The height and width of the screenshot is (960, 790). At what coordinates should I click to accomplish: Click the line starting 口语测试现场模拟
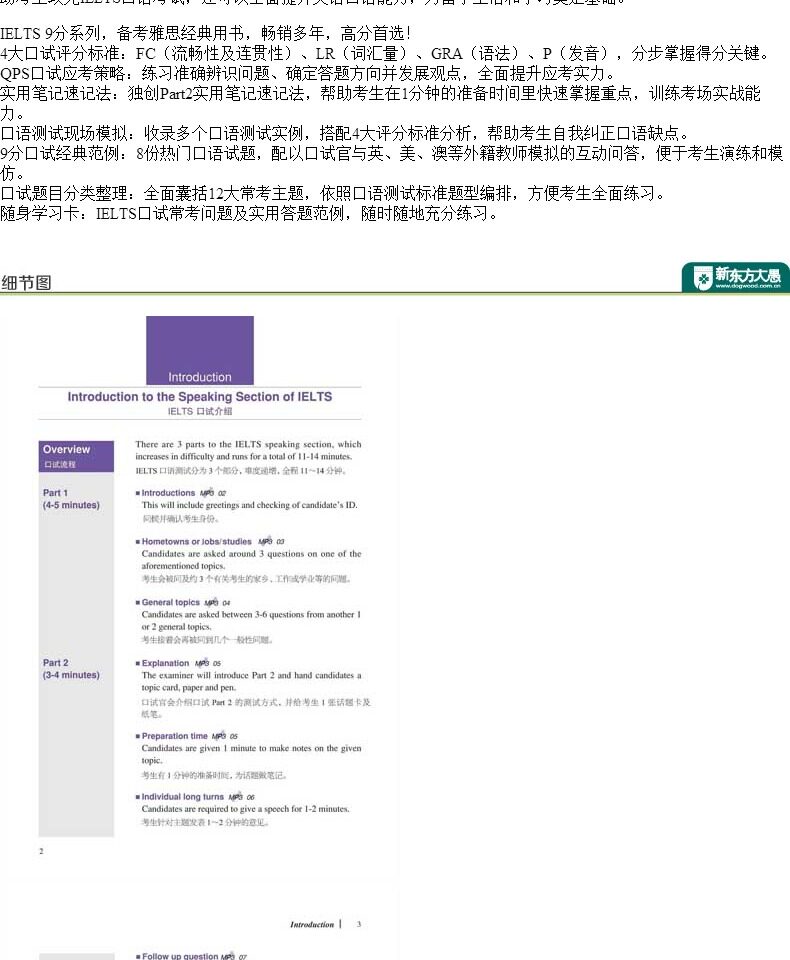[347, 133]
